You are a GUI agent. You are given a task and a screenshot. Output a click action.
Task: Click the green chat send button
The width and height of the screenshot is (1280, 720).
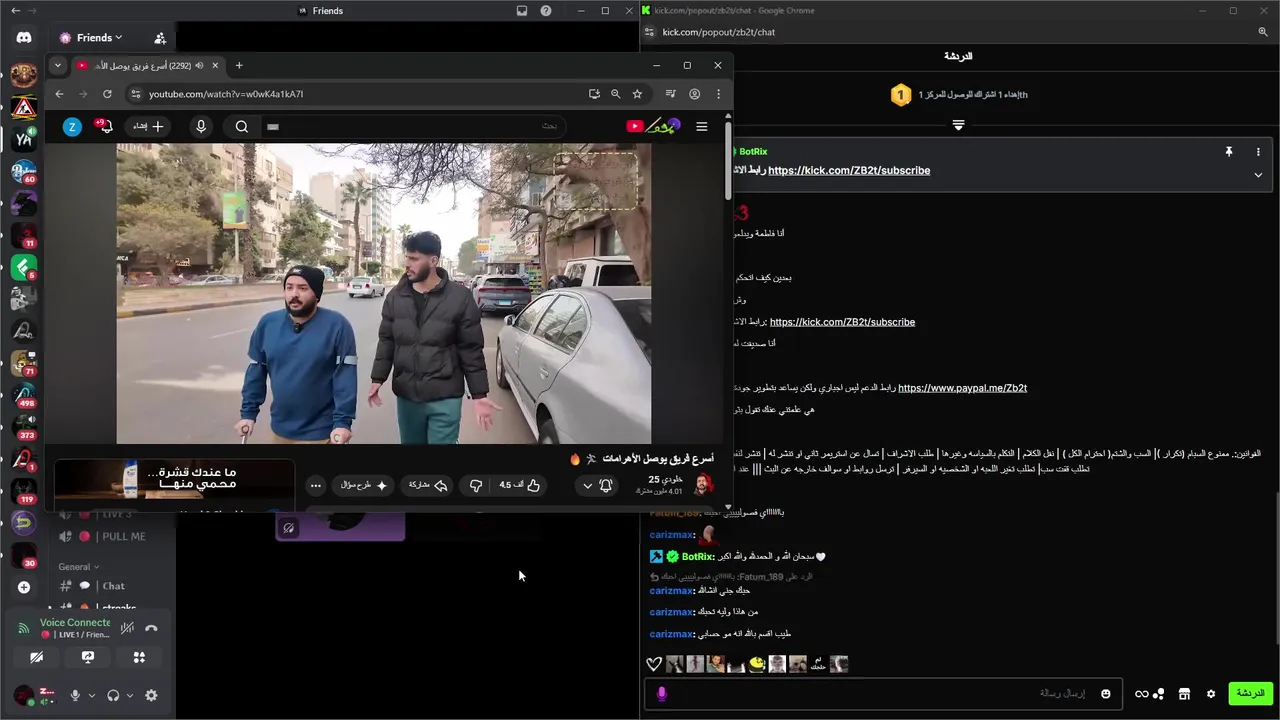[x=1250, y=693]
